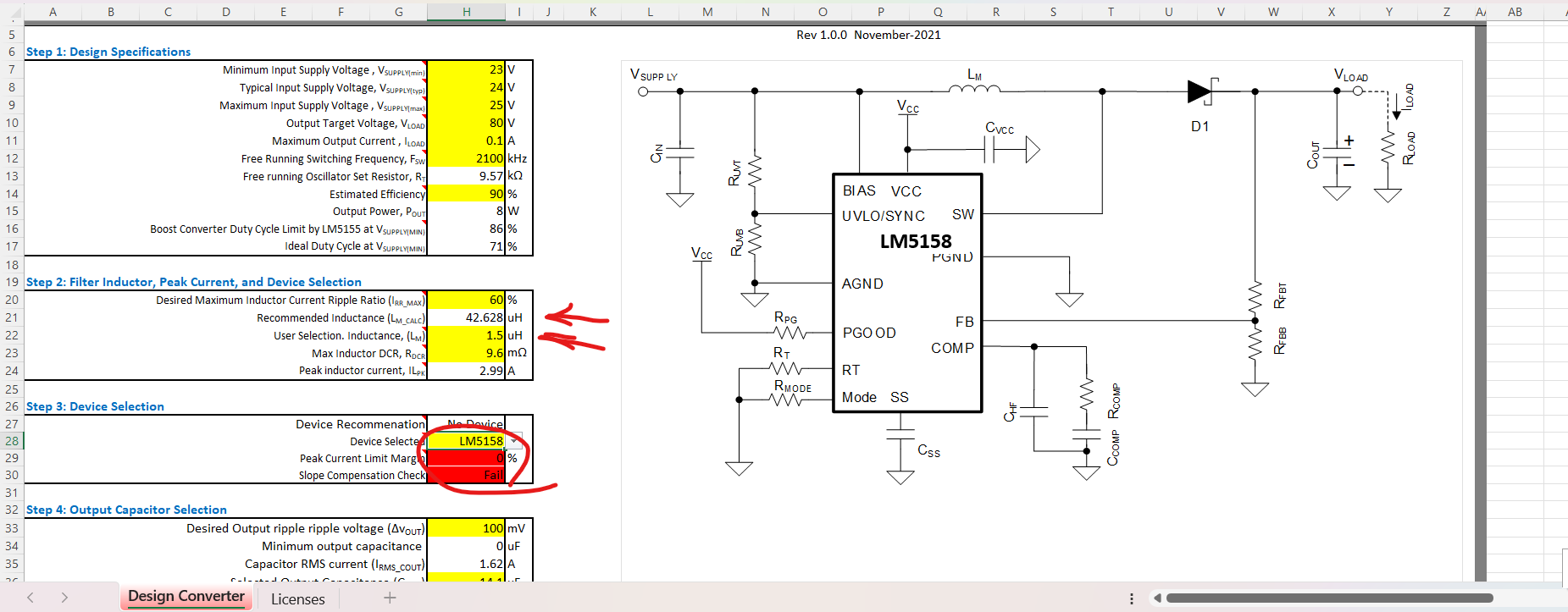
Task: Click the Ideal Duty Cycle value 71
Action: point(466,246)
